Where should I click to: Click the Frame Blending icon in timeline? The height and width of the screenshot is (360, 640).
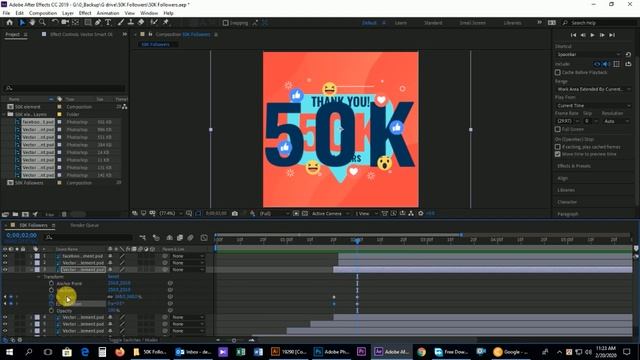click(180, 238)
